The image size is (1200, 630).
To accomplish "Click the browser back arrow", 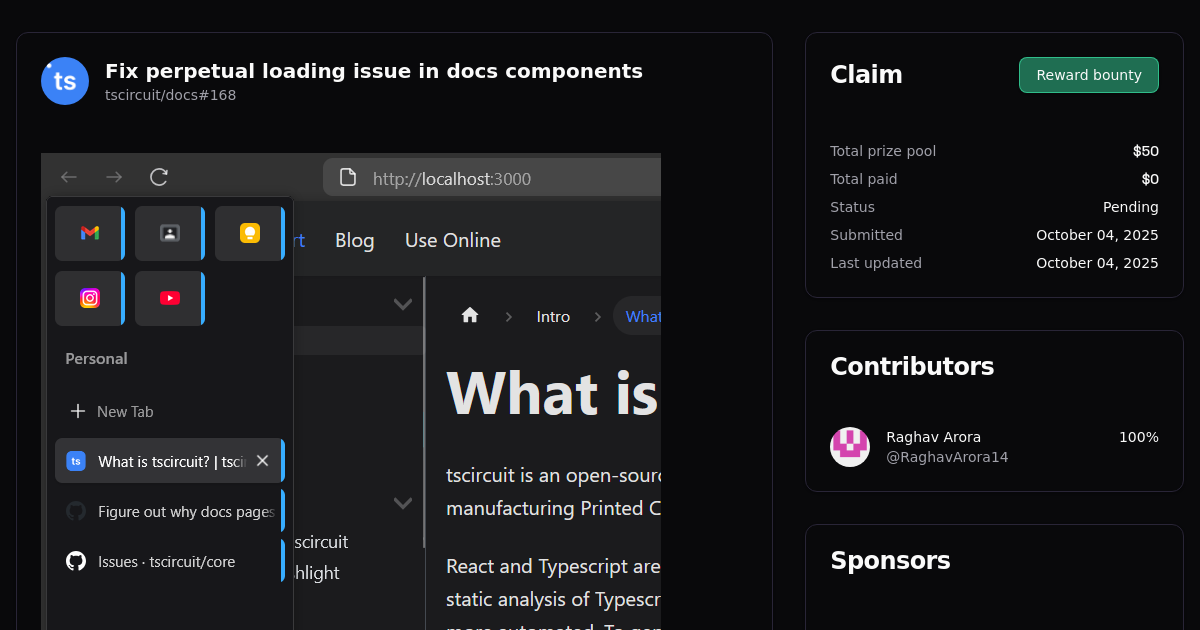I will coord(68,177).
